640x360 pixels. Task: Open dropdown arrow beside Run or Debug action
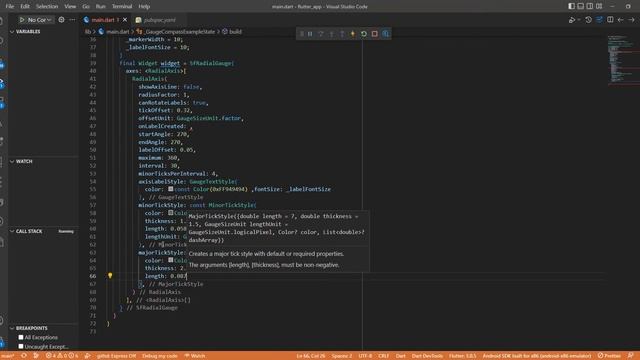click(579, 20)
